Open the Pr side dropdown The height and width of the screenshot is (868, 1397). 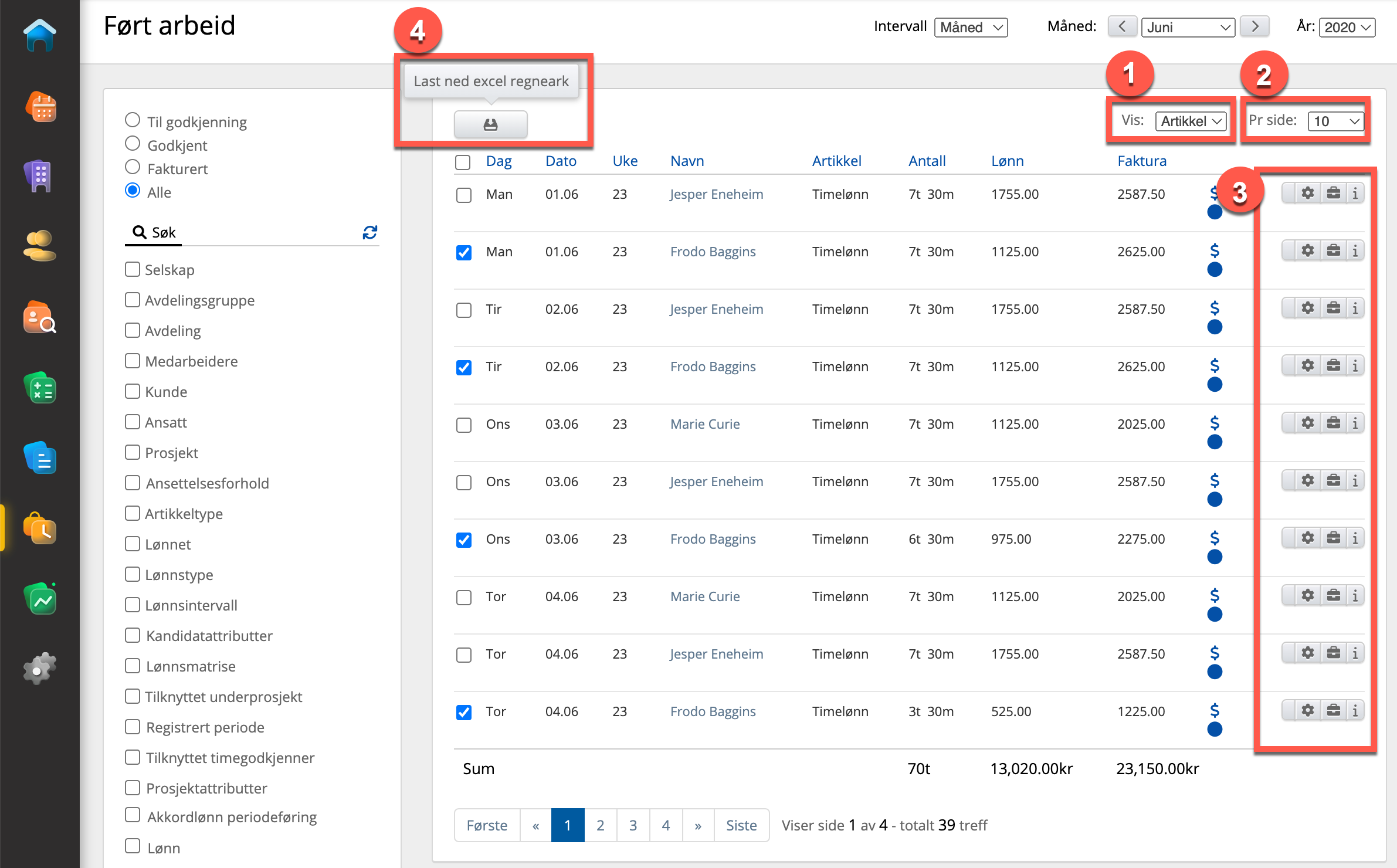pos(1335,121)
